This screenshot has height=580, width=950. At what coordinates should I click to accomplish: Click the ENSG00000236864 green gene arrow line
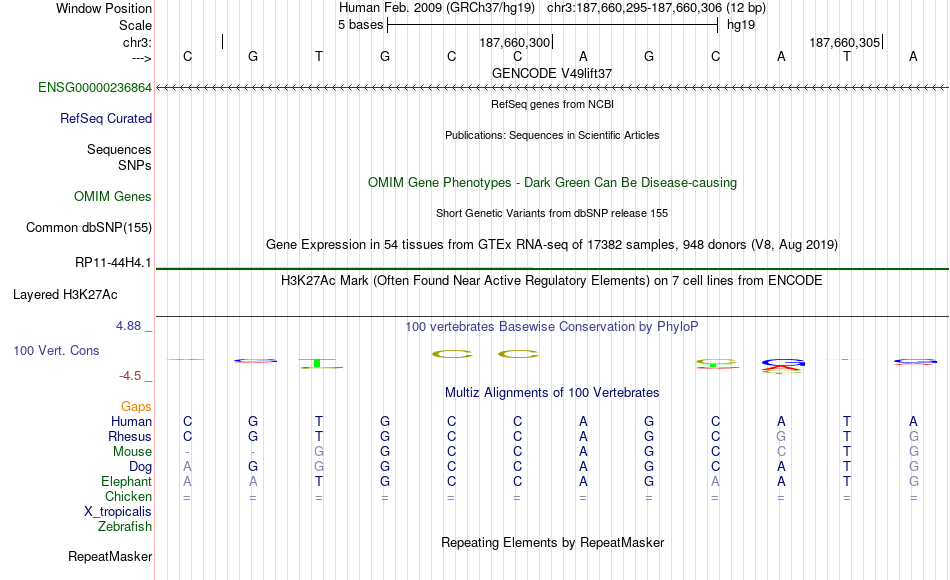coord(552,88)
